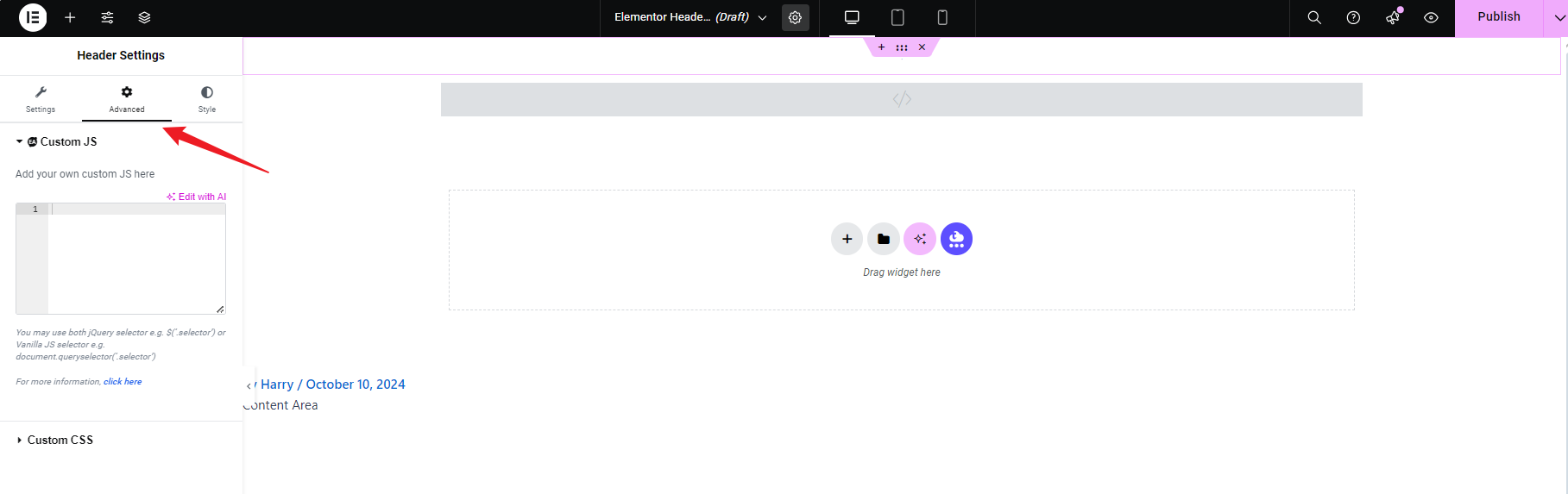Click the Publish button
Viewport: 1568px width, 494px height.
(1498, 17)
